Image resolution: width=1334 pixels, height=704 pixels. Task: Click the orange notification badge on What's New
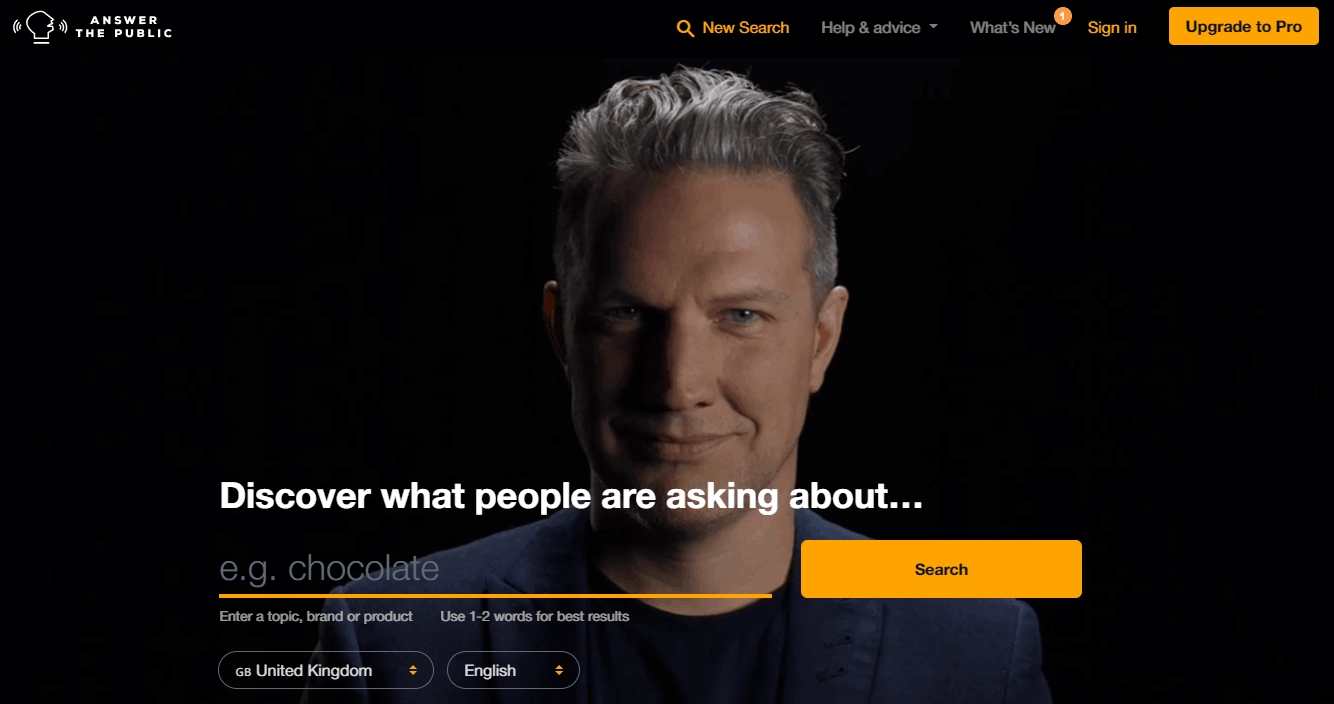pos(1062,16)
